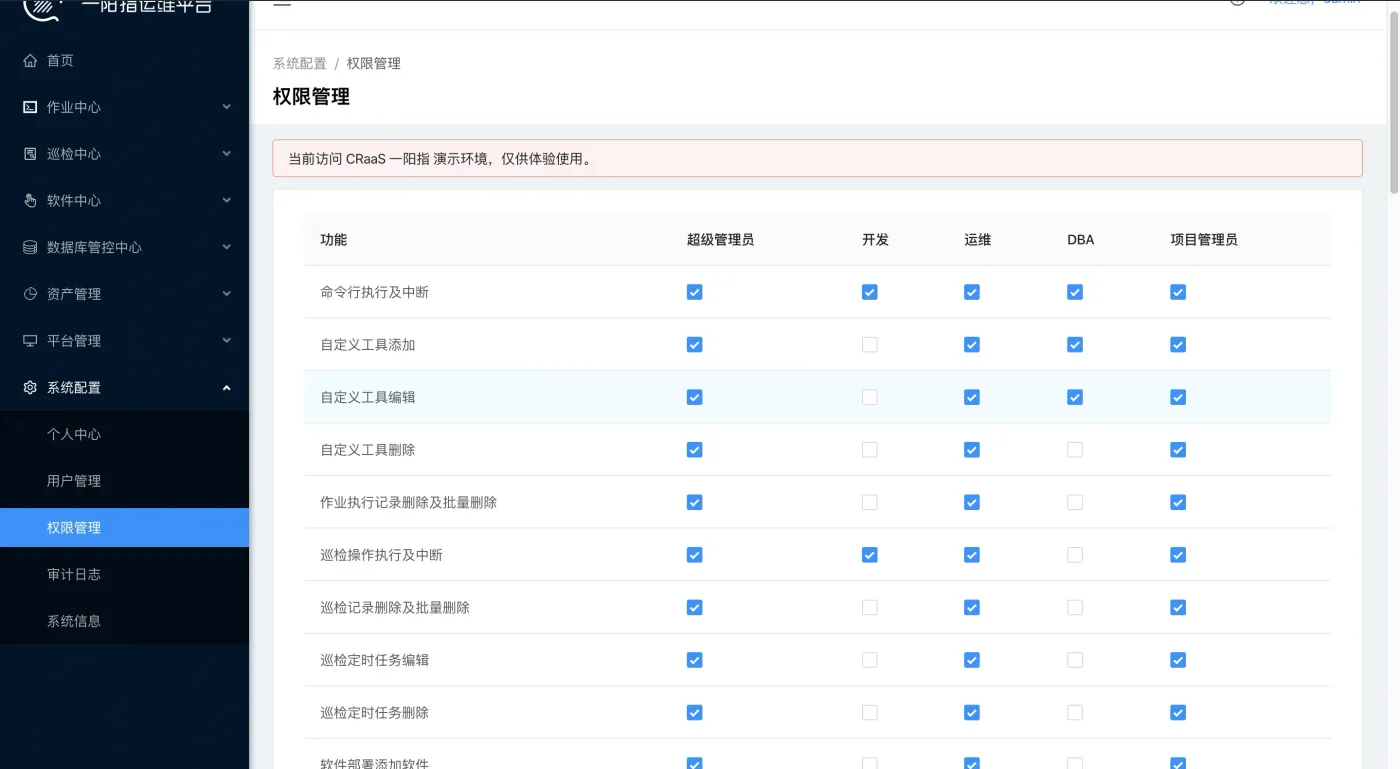Click the 作业执行记录删除及批量删除 row label
Image resolution: width=1400 pixels, height=769 pixels.
click(x=409, y=502)
